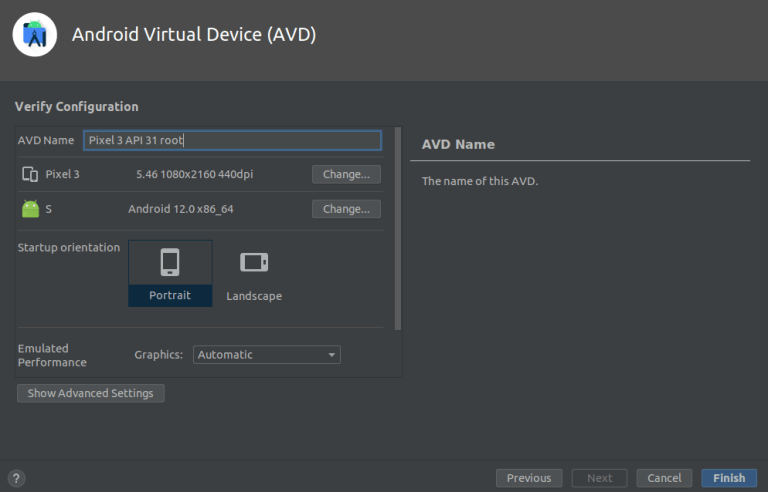Click the AVD Name text field
Screen dimensions: 768x492
click(x=232, y=140)
